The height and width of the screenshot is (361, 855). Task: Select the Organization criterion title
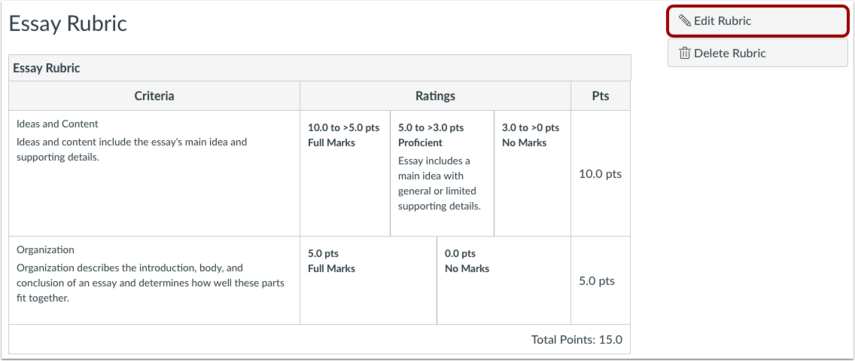pos(45,250)
